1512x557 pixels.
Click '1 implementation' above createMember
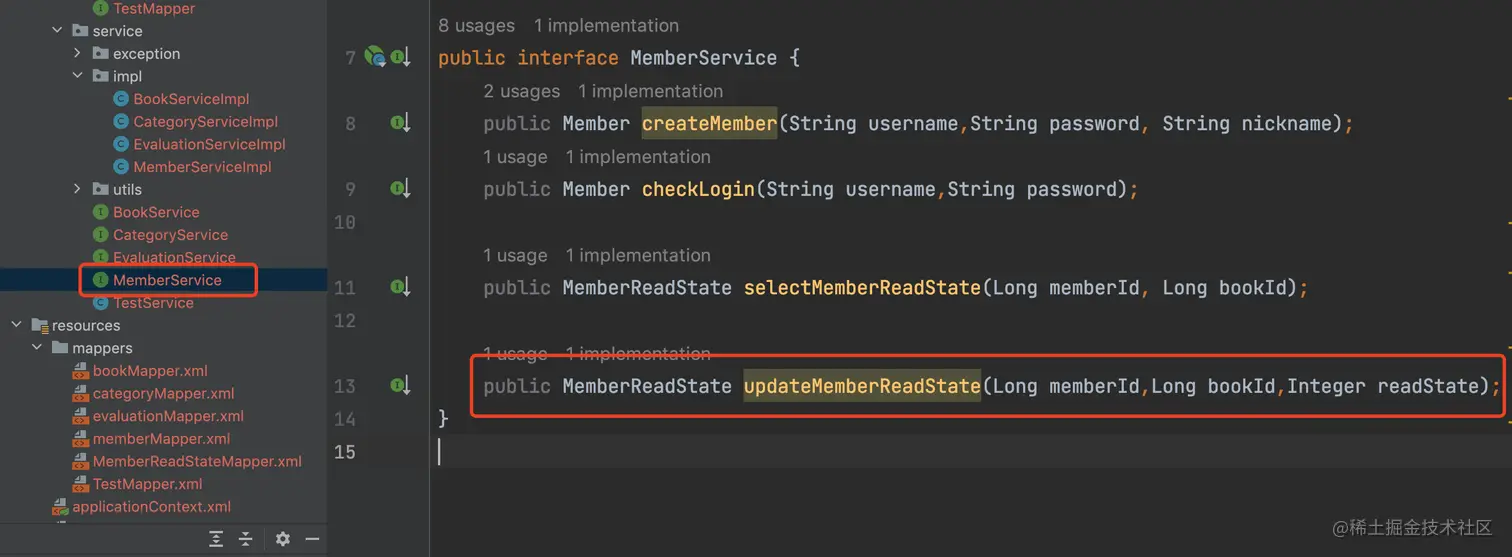(x=650, y=91)
